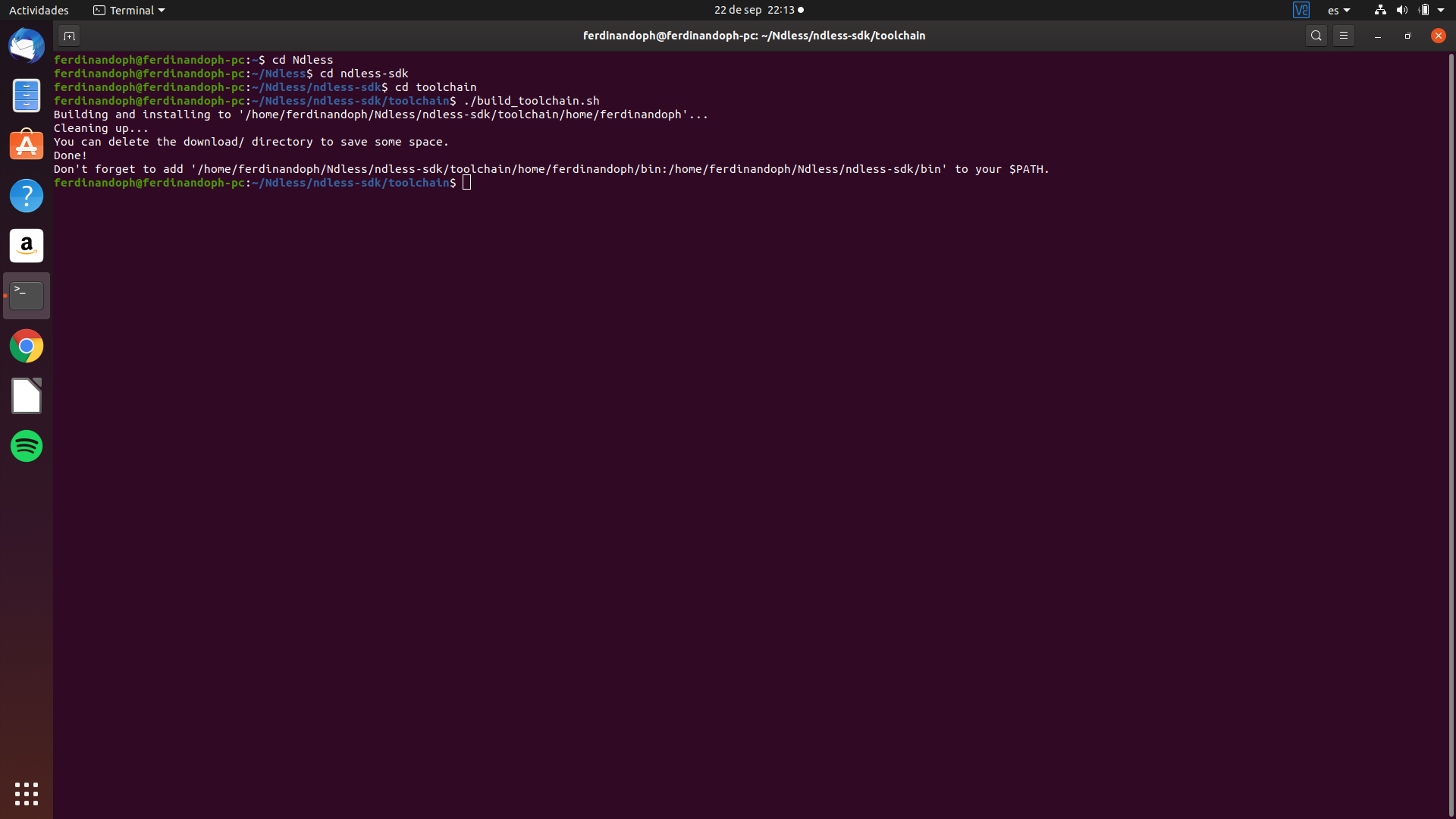Open Ubuntu Software from the dock
This screenshot has height=819, width=1456.
[x=27, y=144]
